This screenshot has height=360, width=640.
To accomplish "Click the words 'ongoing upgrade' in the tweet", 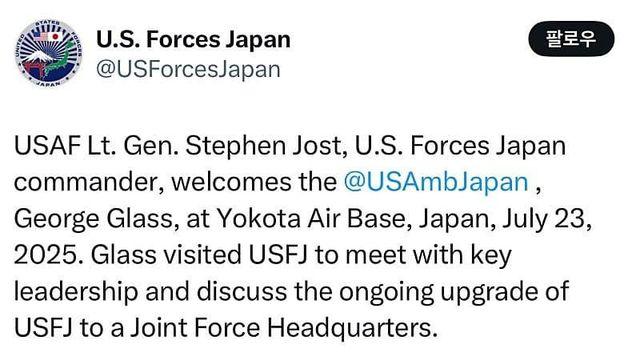I will click(436, 292).
